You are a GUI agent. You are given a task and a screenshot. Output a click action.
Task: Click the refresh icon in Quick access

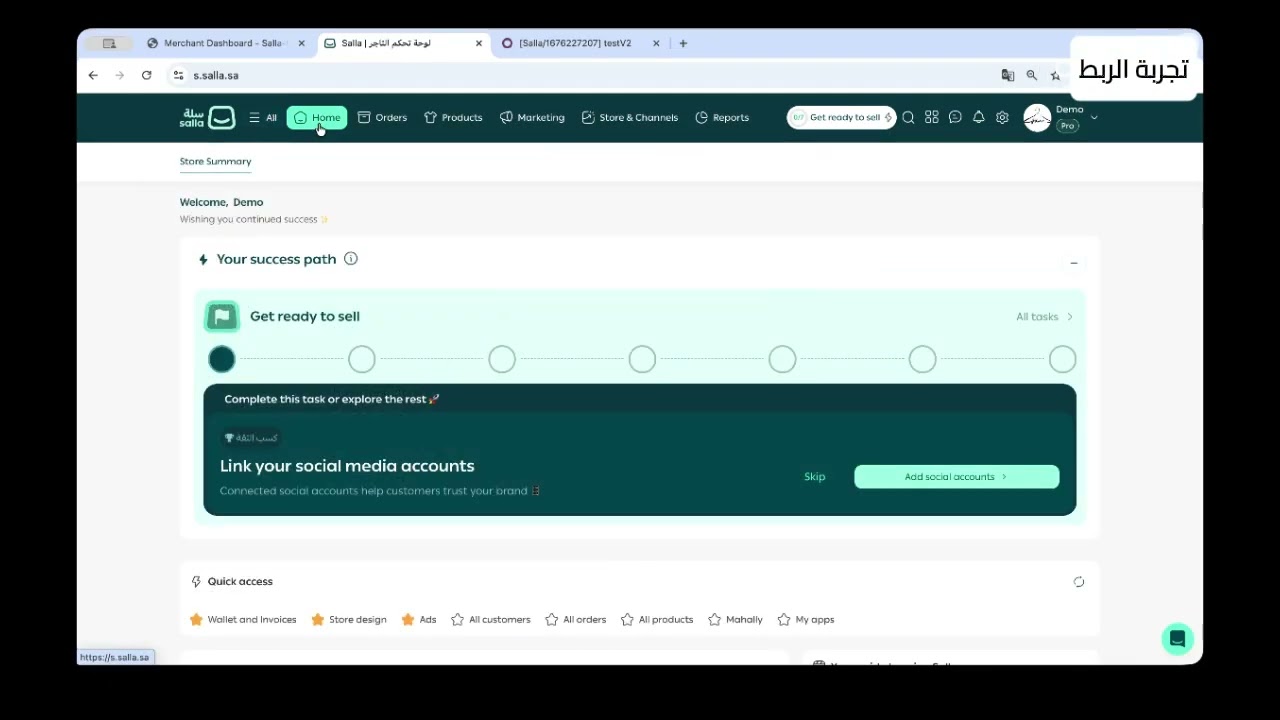[1079, 582]
